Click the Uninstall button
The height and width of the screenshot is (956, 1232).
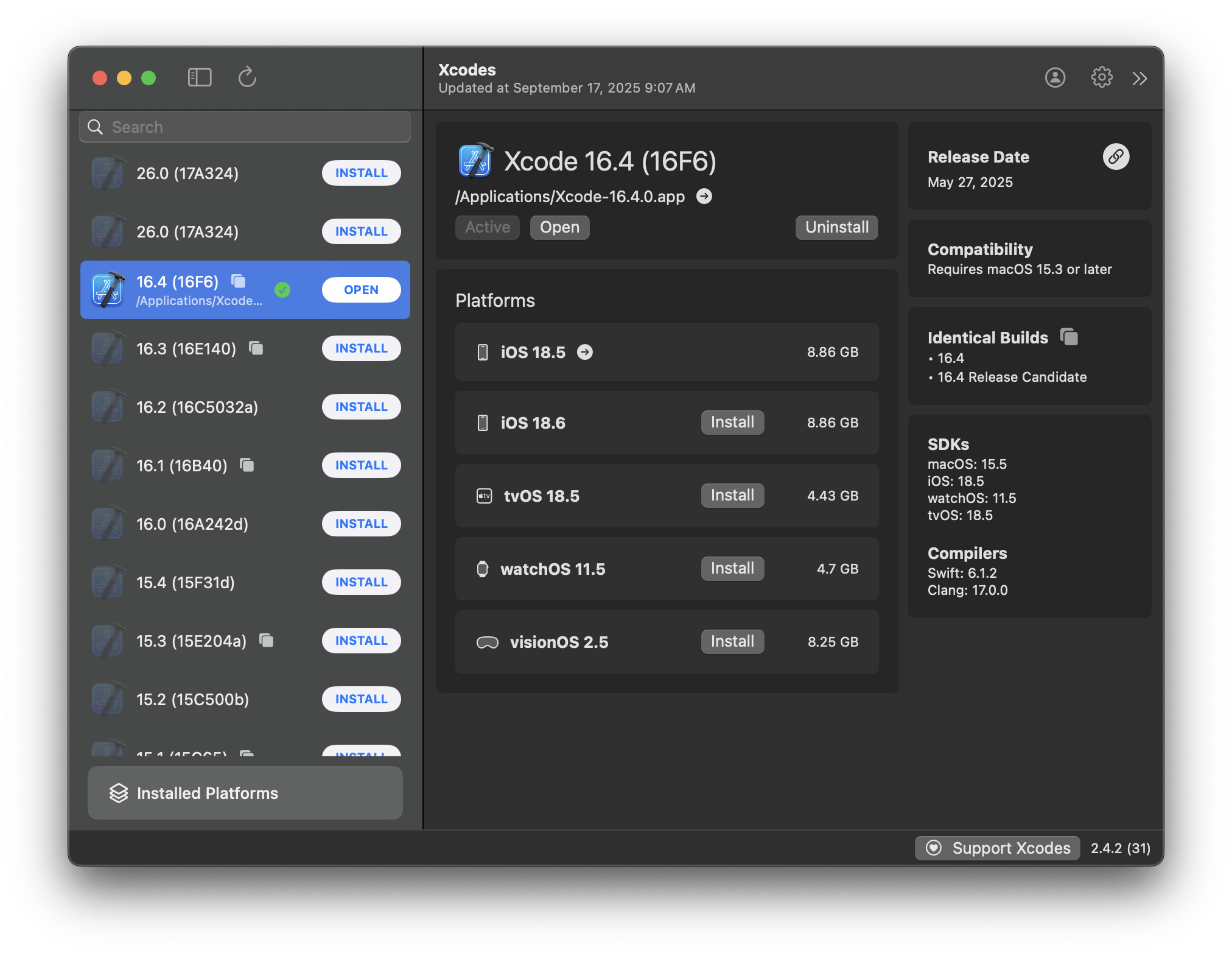coord(836,227)
